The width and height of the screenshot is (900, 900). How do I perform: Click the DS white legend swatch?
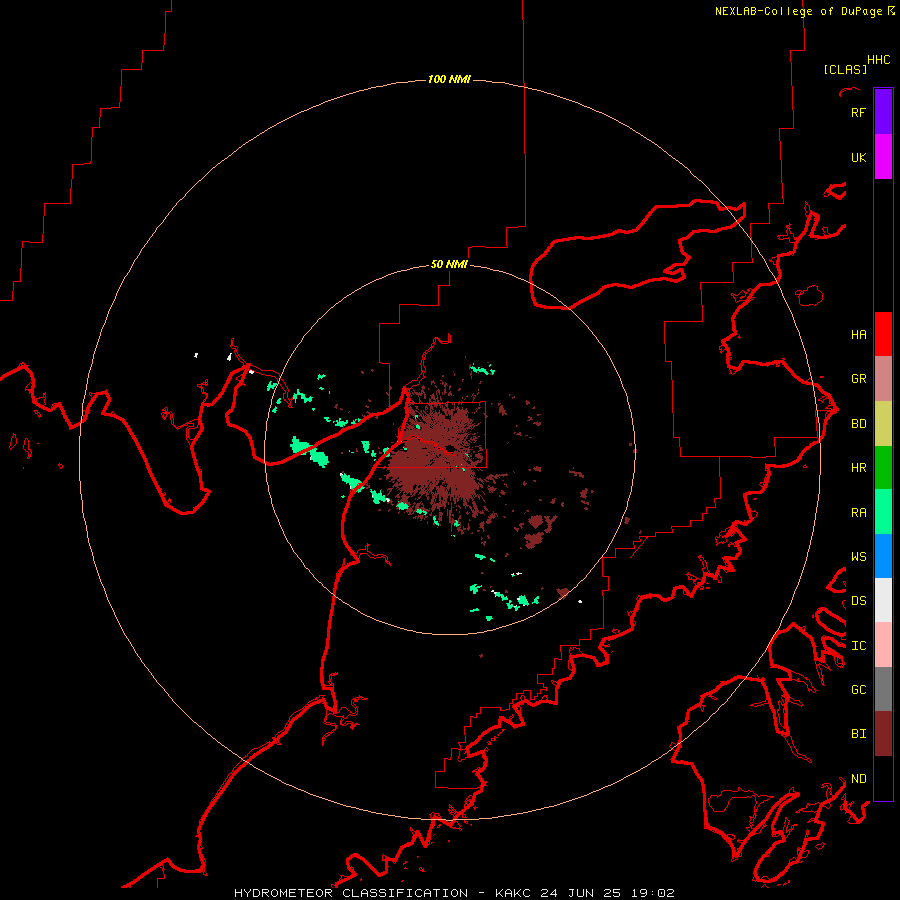(x=883, y=600)
